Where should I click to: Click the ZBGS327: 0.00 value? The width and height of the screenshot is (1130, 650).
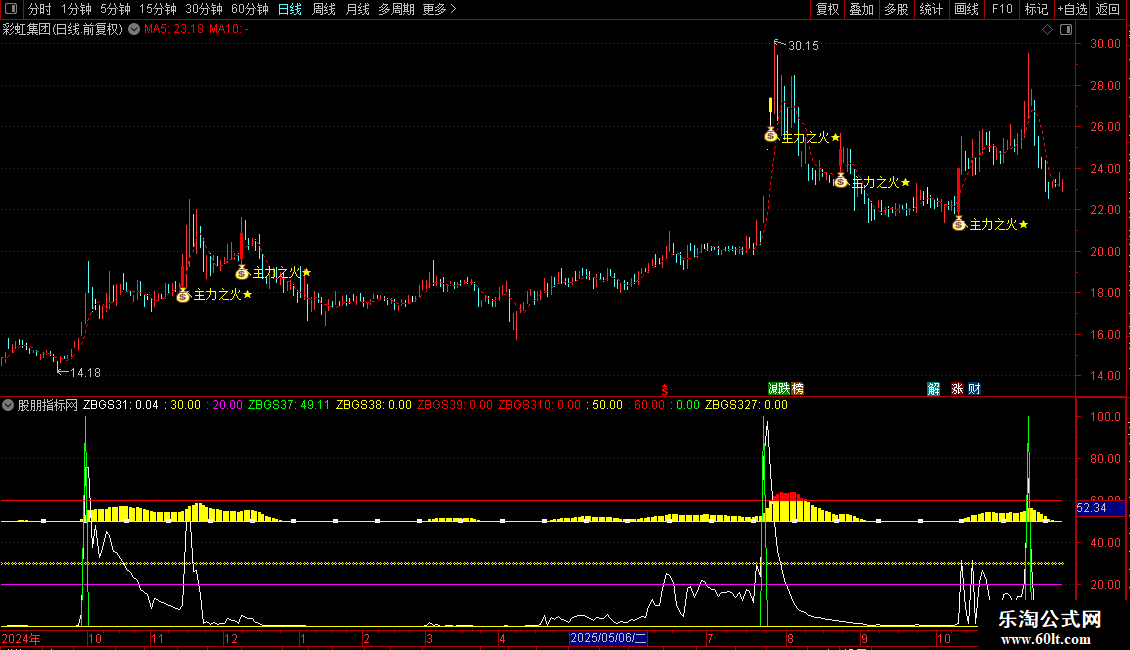click(746, 405)
